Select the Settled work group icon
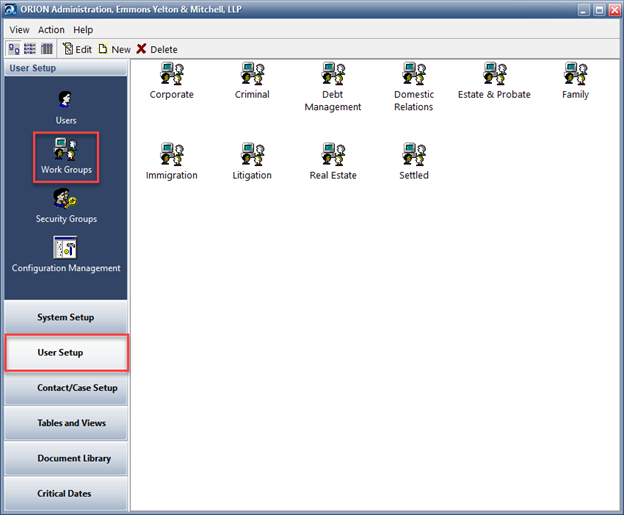 (x=414, y=154)
